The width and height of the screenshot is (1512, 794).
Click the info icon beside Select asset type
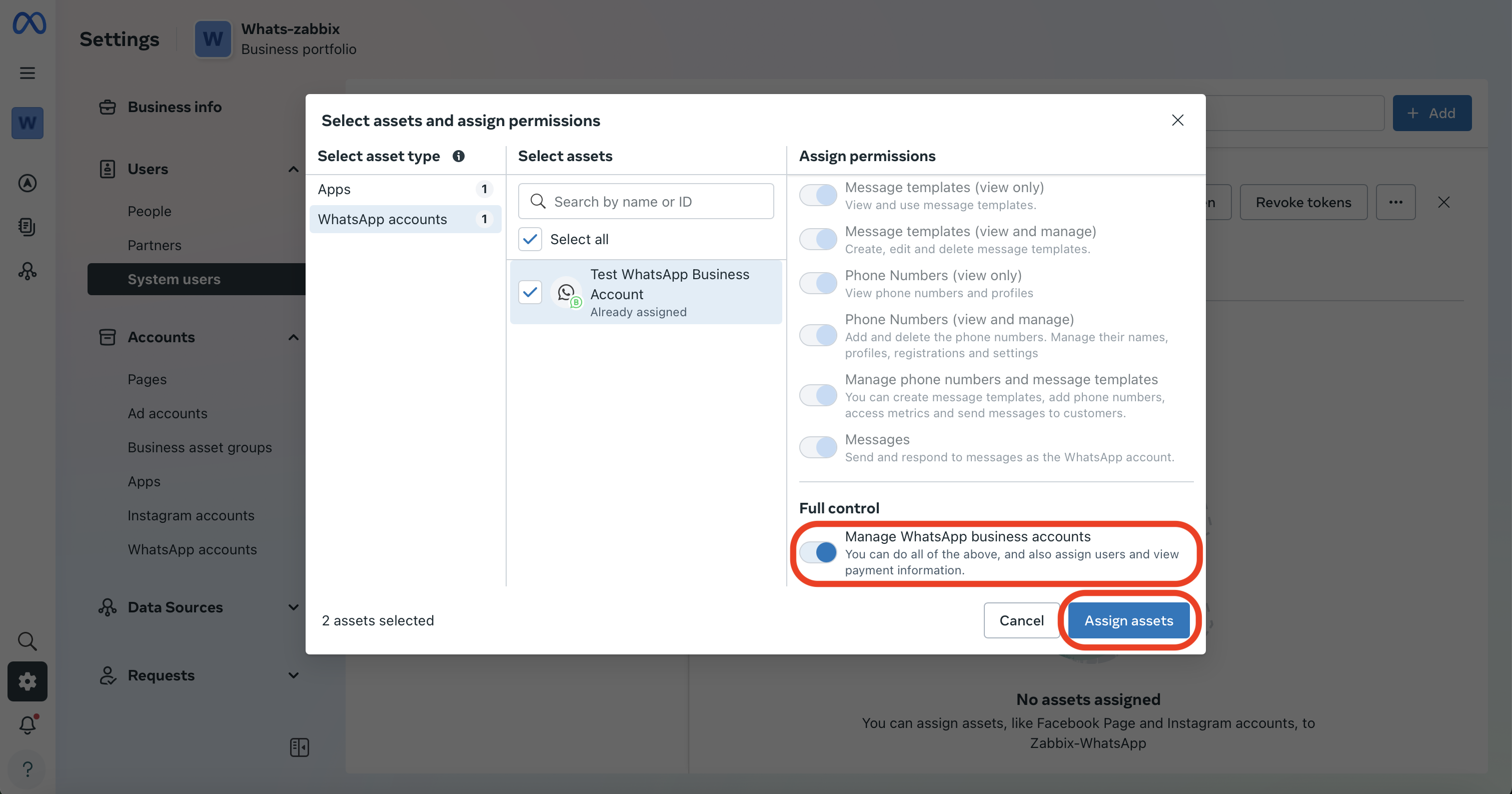pos(459,156)
